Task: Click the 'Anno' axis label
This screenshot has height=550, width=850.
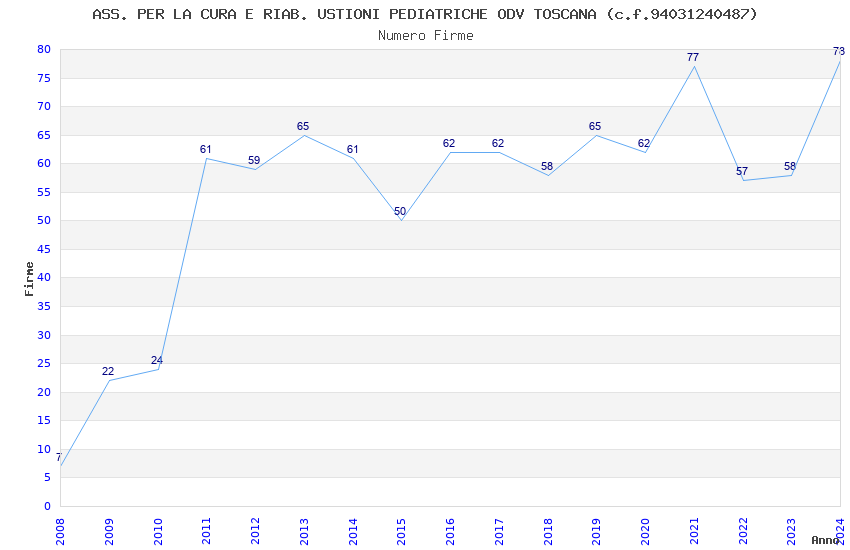Action: pos(825,540)
